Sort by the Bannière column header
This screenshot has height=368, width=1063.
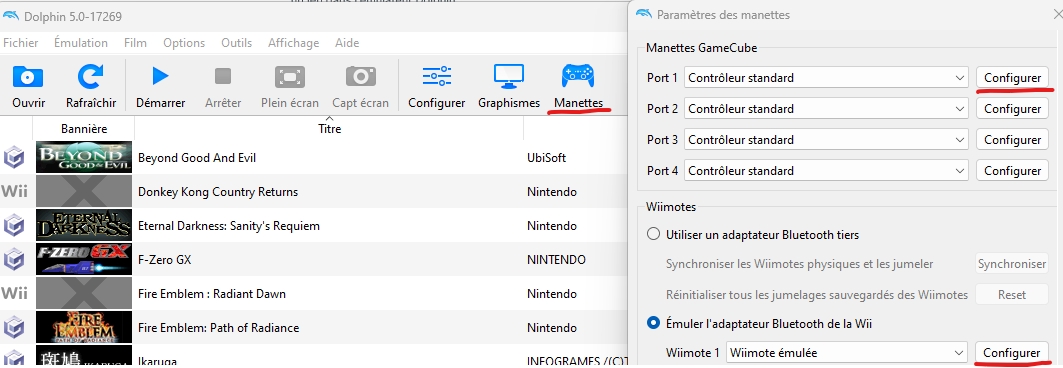pyautogui.click(x=84, y=128)
